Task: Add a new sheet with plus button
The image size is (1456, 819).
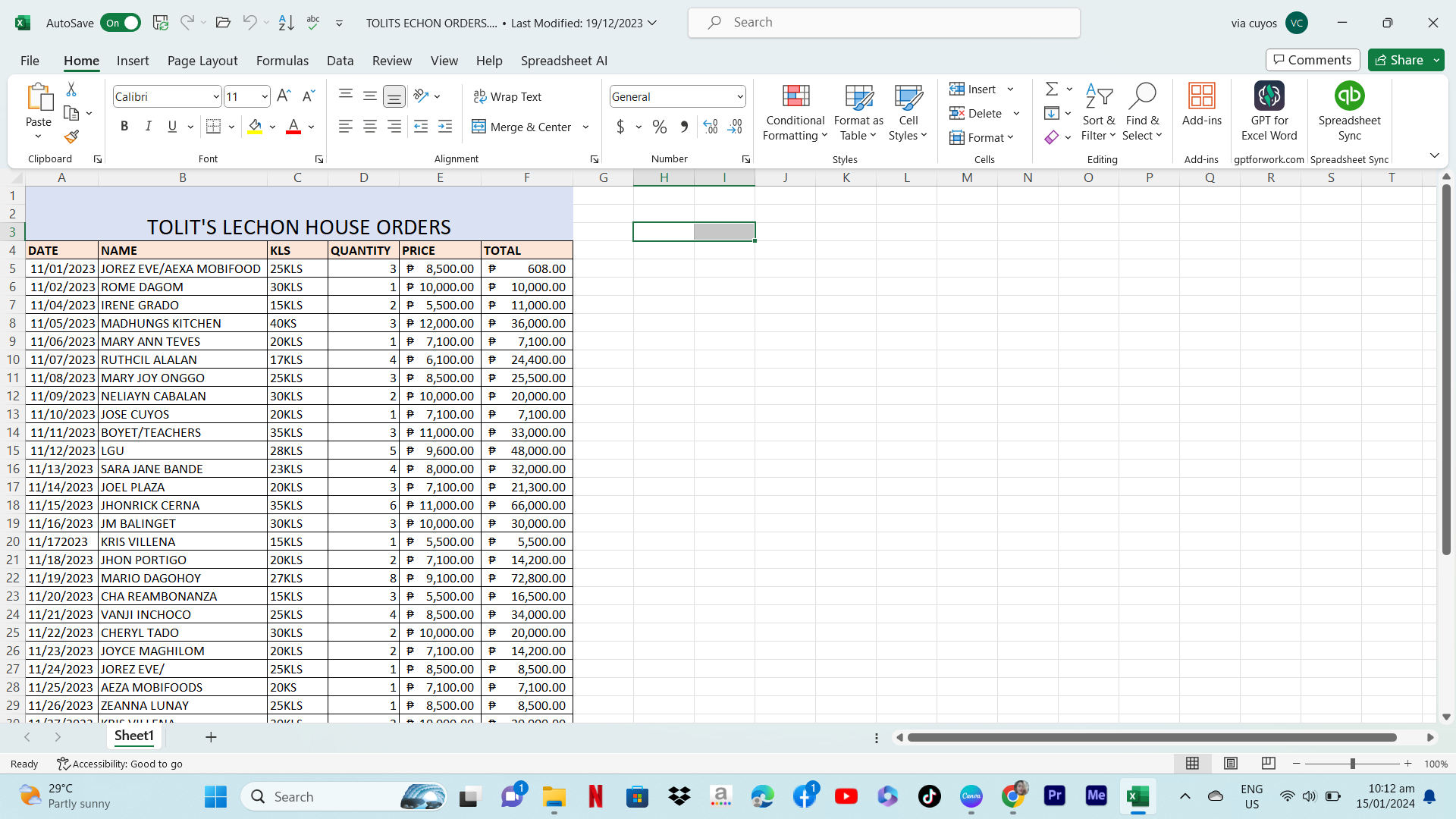Action: tap(211, 737)
